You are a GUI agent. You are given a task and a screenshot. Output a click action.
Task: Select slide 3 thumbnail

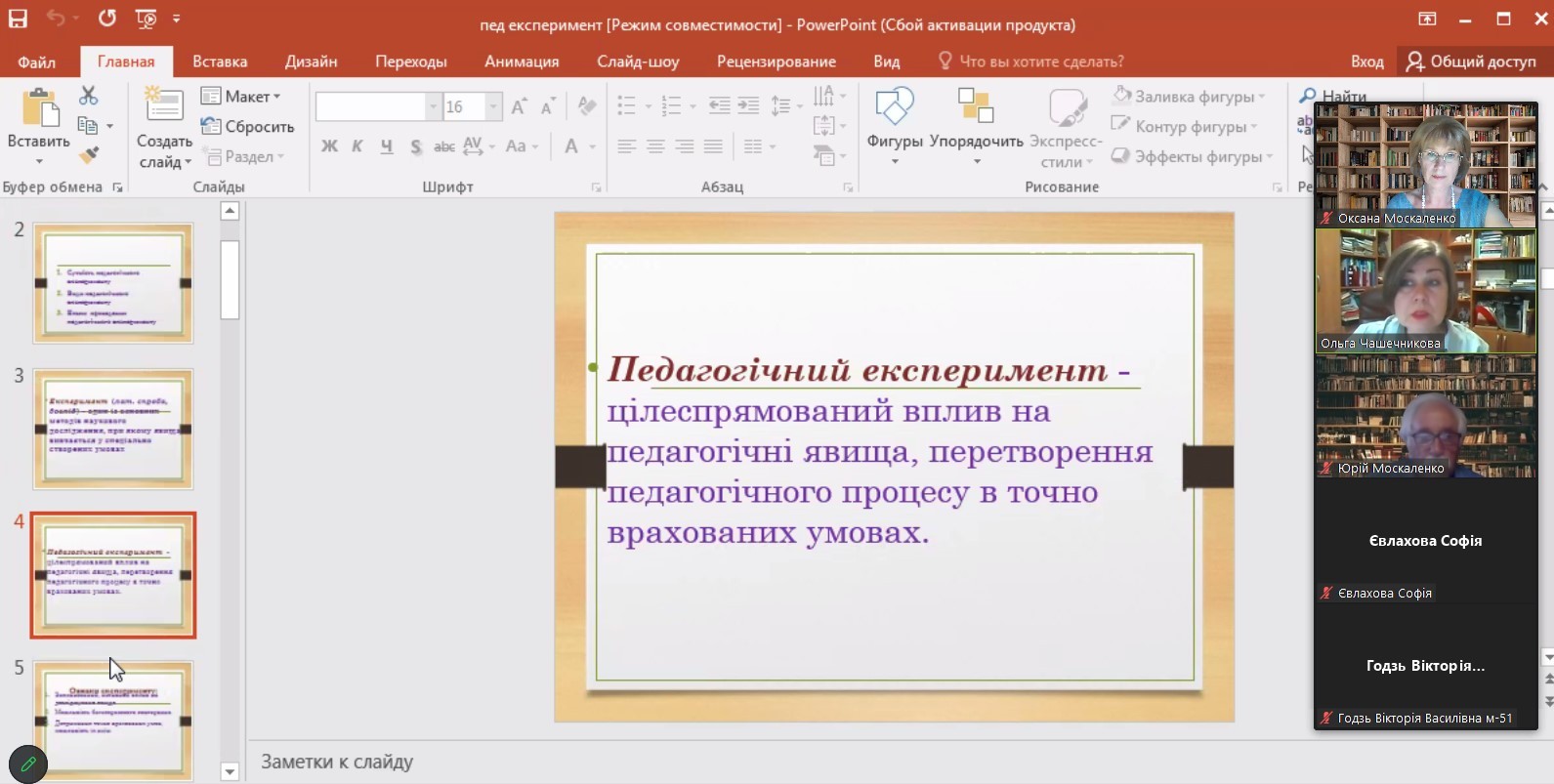113,429
